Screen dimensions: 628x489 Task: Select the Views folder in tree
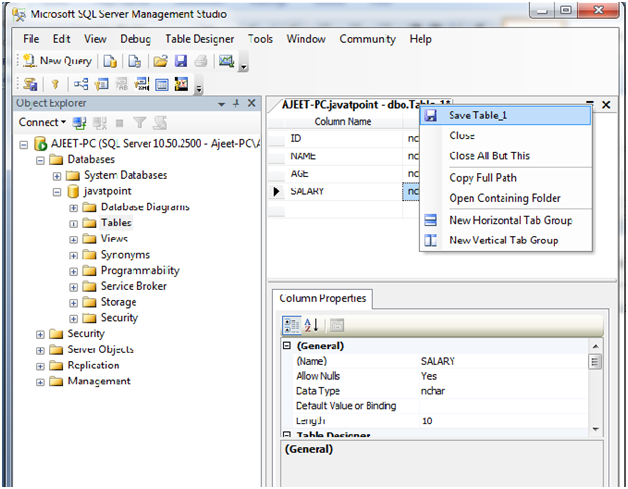click(114, 239)
